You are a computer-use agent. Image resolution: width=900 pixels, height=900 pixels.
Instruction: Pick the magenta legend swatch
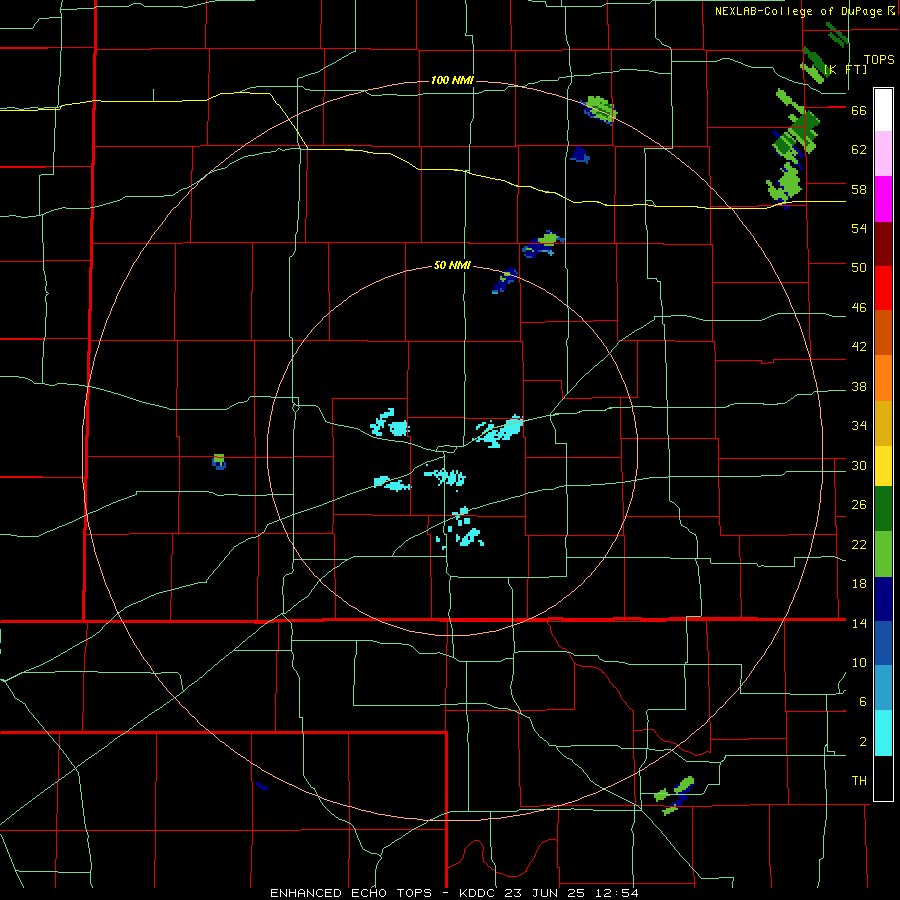coord(883,199)
